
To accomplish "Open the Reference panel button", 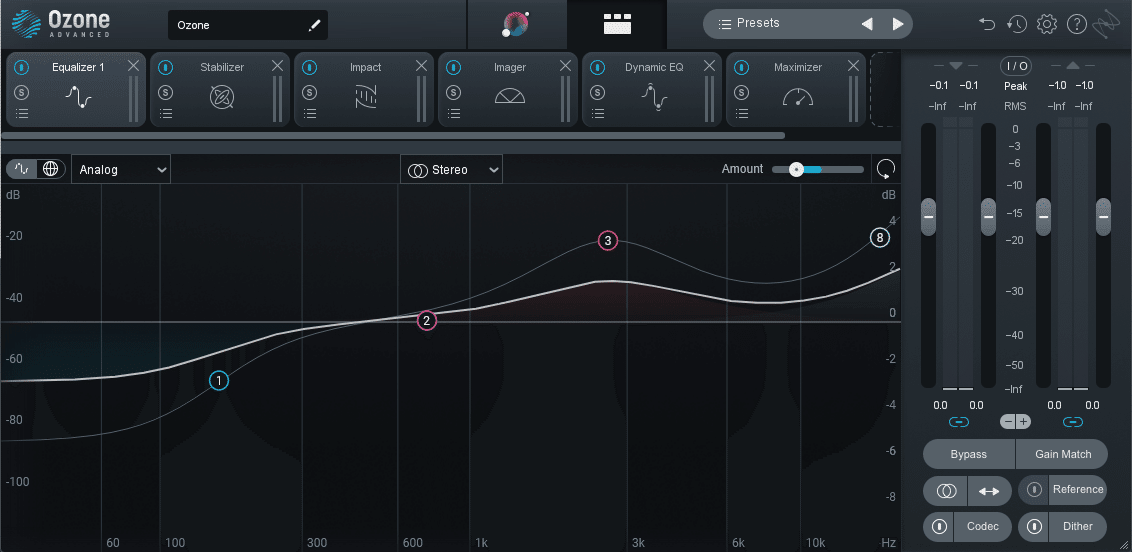I will click(1078, 489).
